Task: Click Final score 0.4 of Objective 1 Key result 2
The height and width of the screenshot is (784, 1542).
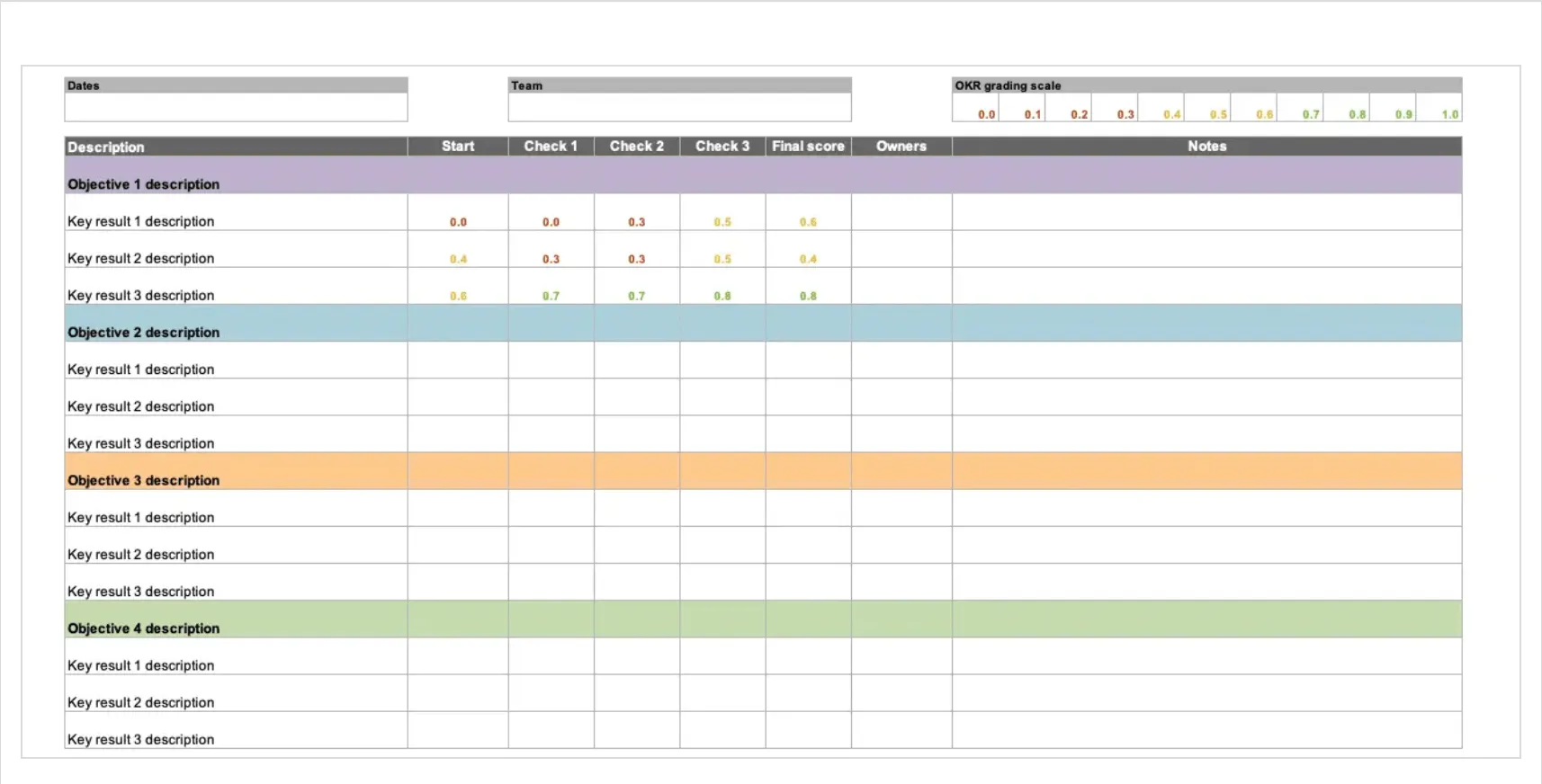Action: coord(808,259)
